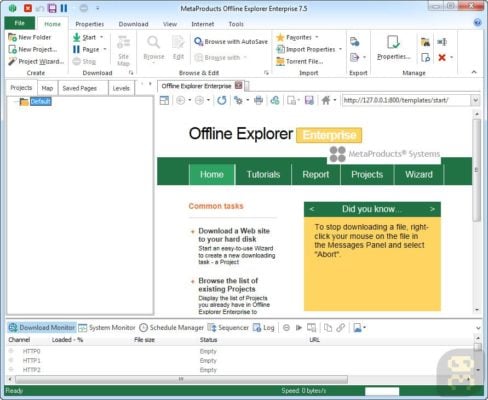The height and width of the screenshot is (400, 488).
Task: Click the red Delete X icon
Action: click(x=442, y=57)
